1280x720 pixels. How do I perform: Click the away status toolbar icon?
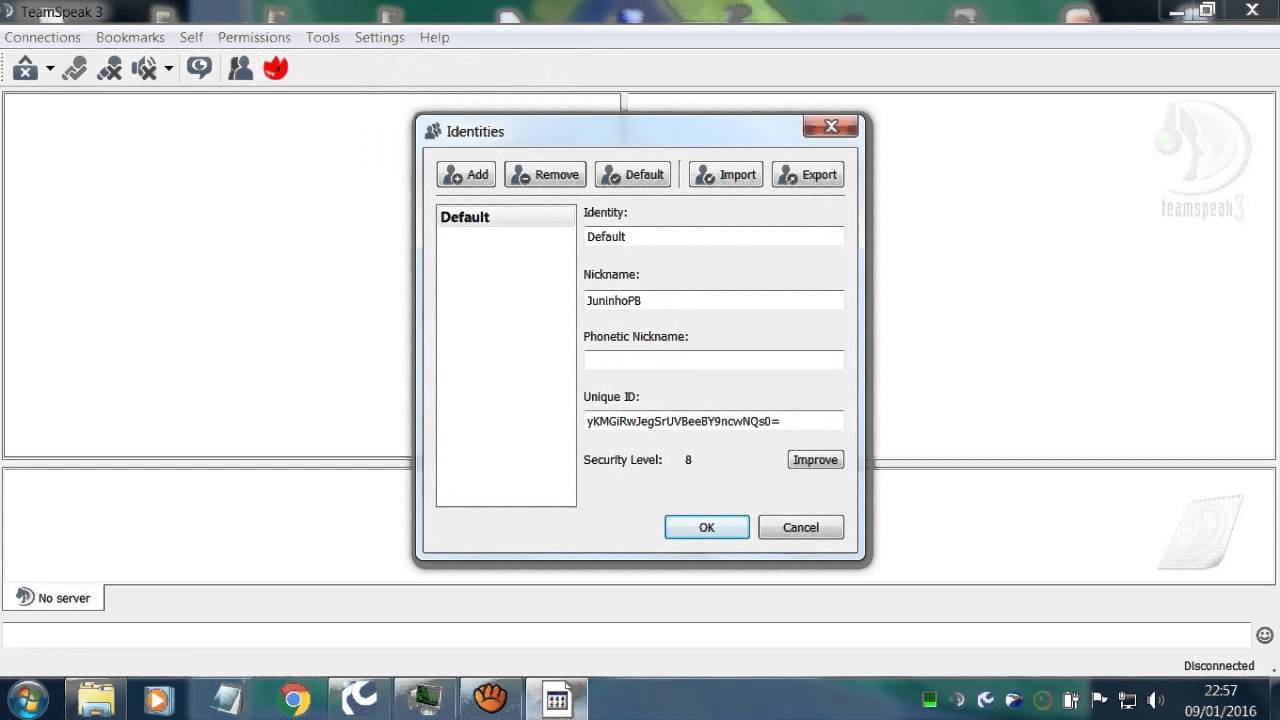coord(25,68)
